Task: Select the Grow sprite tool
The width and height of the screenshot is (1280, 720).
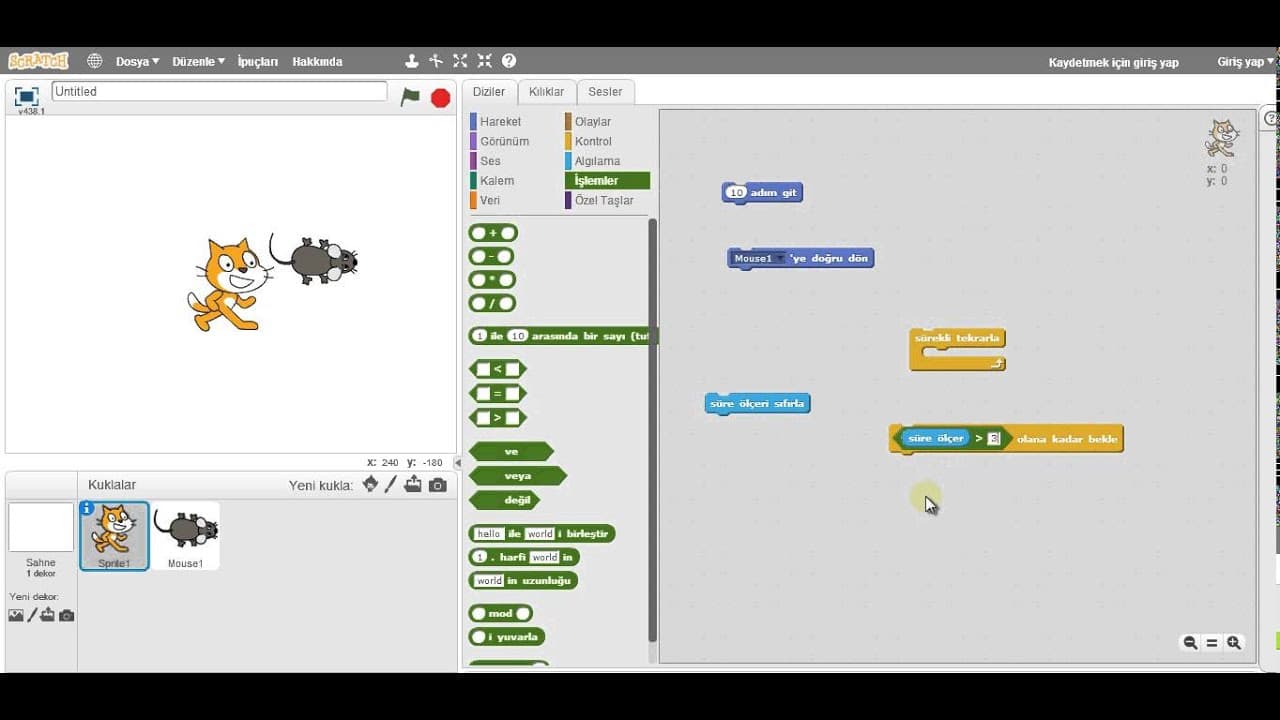Action: pos(460,61)
